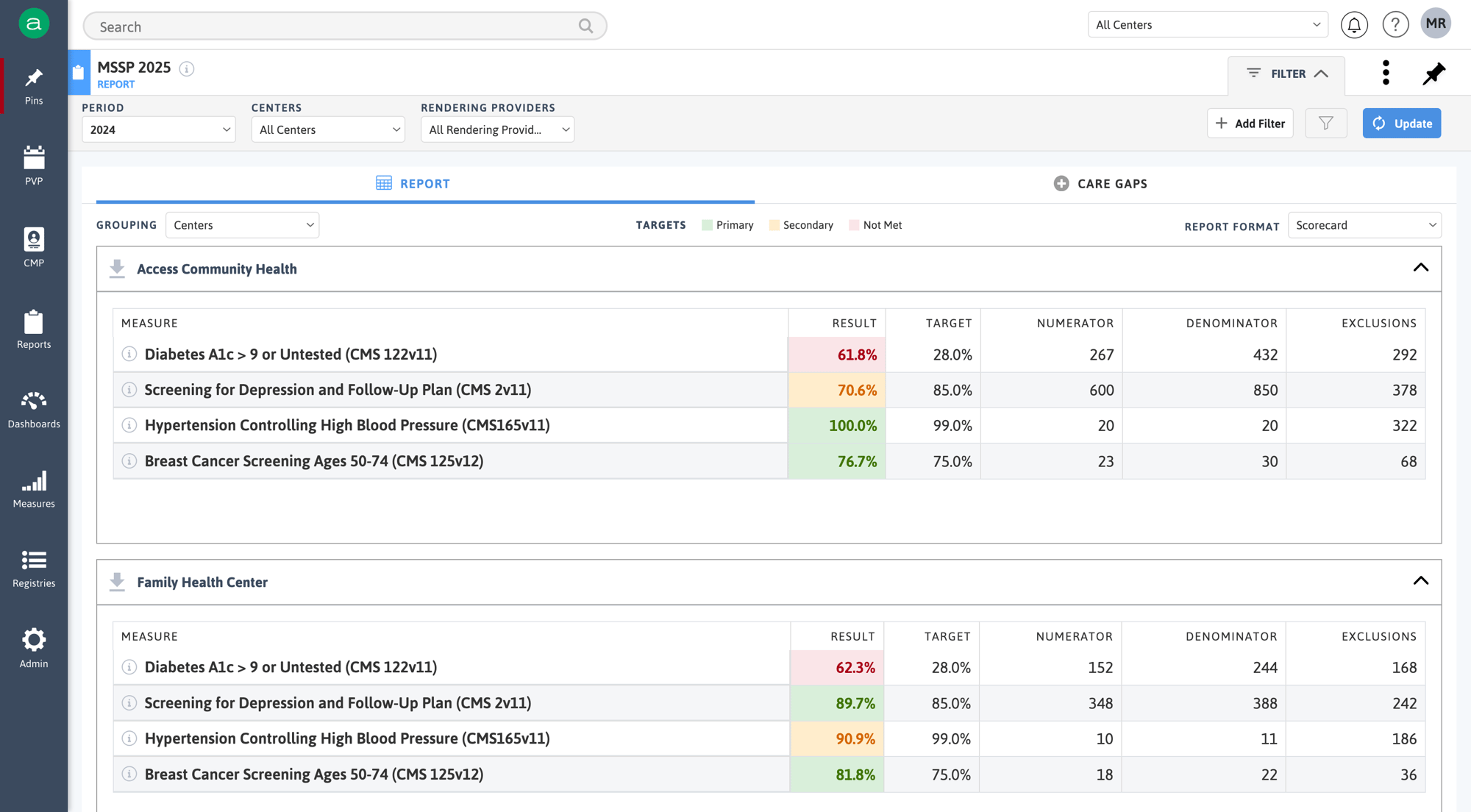Info icon for Family Health Hypertension row
Screen dimensions: 1471x812
pyautogui.click(x=129, y=738)
